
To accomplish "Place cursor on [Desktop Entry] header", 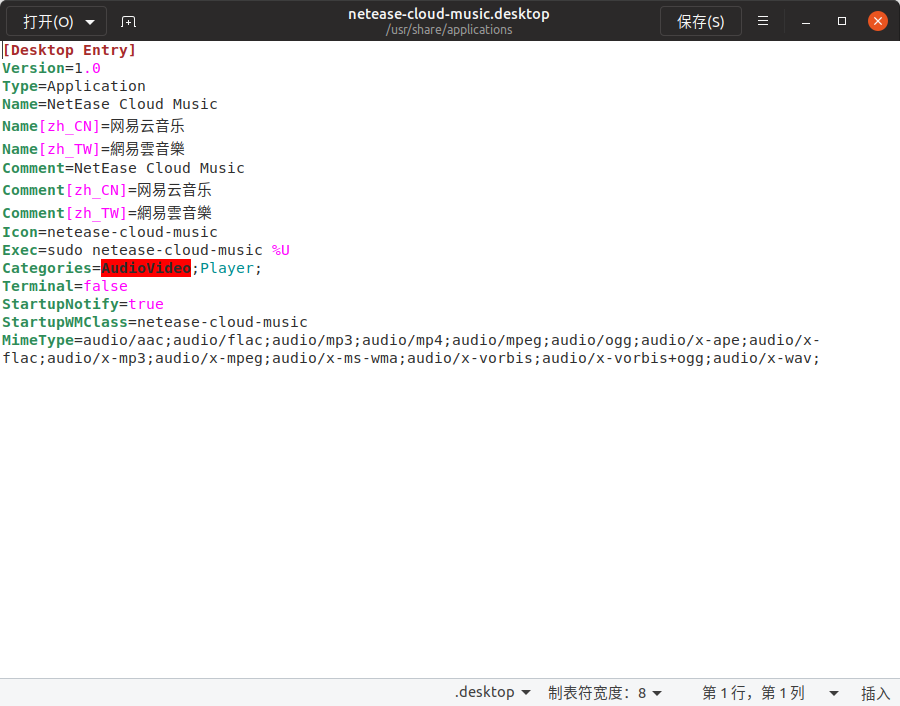I will (69, 50).
